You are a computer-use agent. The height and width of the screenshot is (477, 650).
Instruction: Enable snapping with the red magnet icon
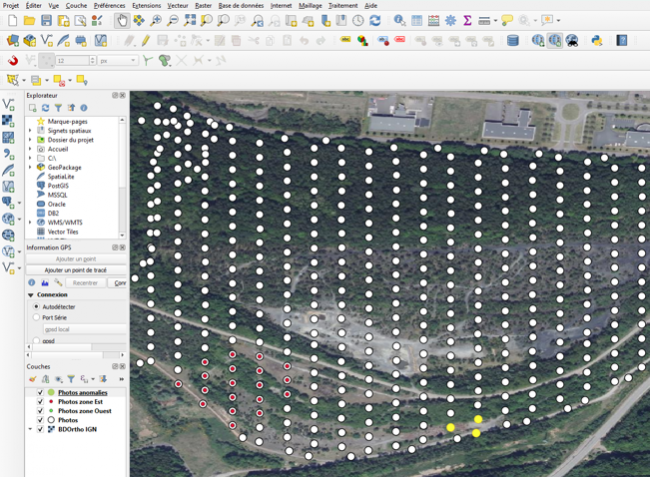click(13, 61)
